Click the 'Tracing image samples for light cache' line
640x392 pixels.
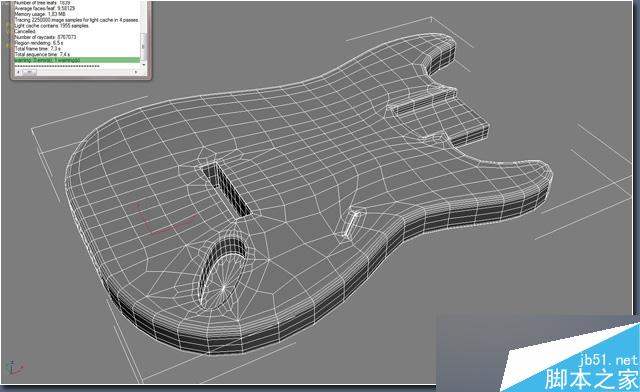pyautogui.click(x=76, y=20)
